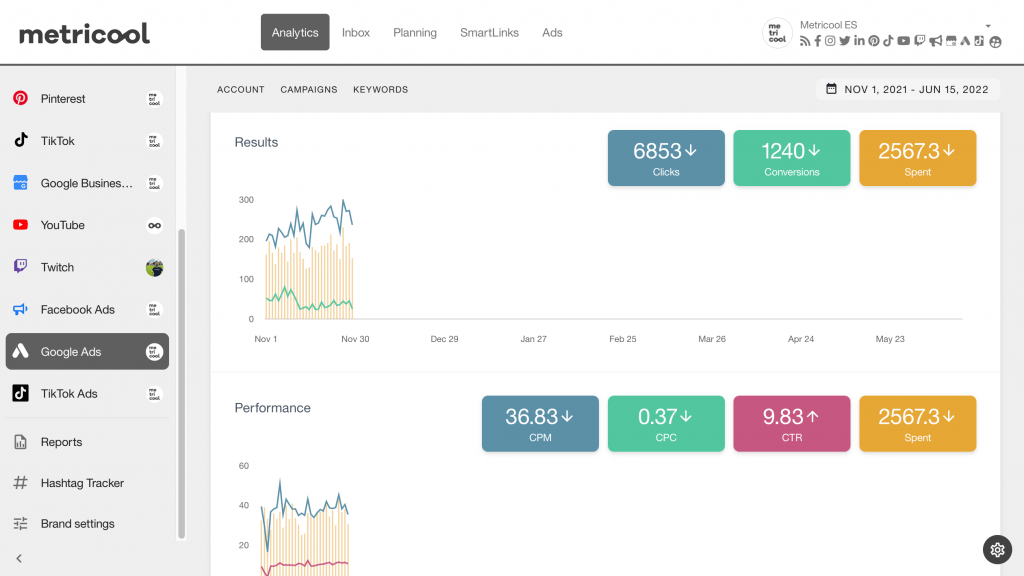Screen dimensions: 1024x576
Task: Click the megaphone ads icon in header
Action: point(936,41)
